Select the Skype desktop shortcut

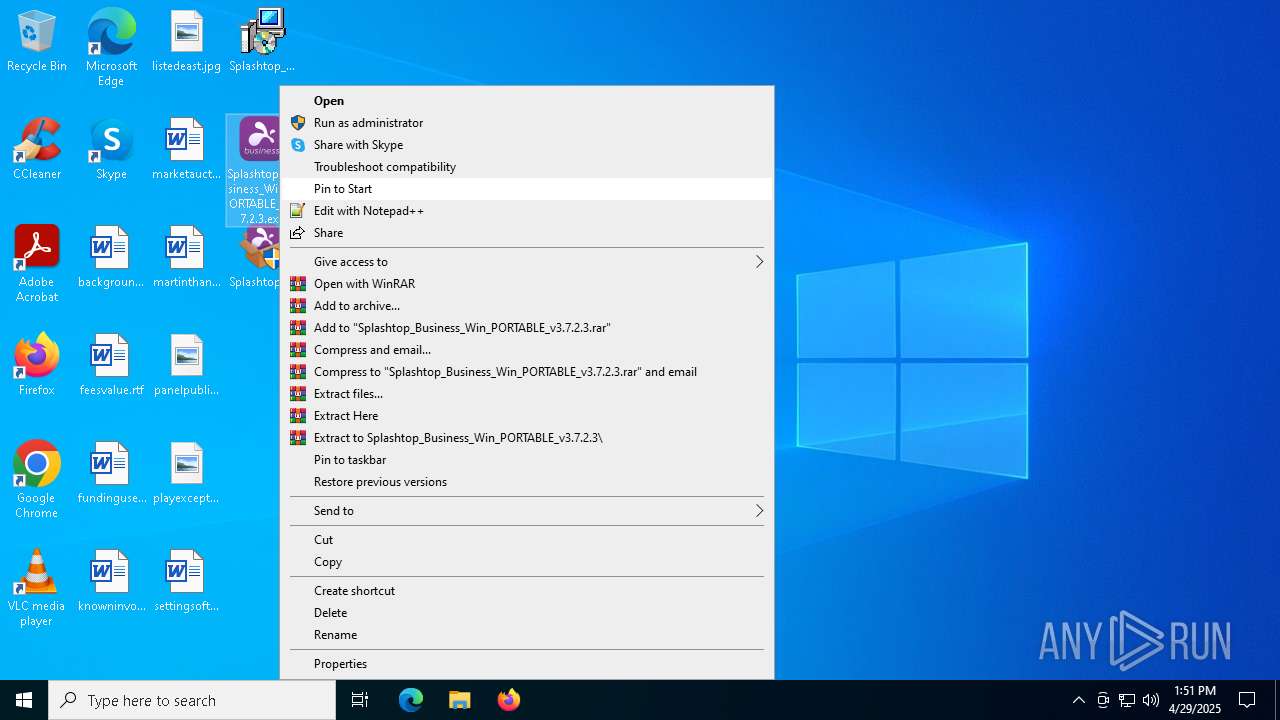click(111, 150)
